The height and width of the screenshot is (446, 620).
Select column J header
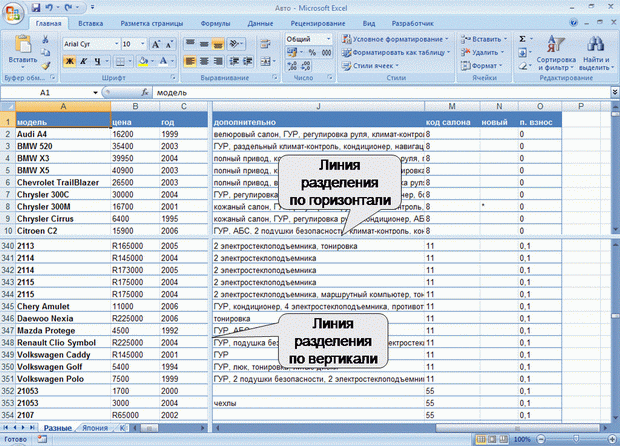[318, 106]
